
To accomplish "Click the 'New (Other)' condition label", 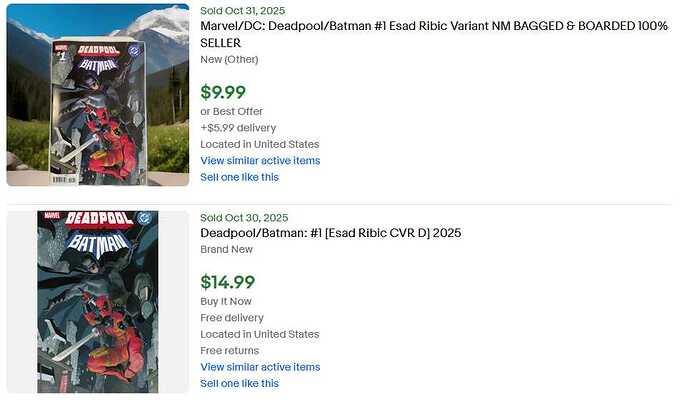I will pyautogui.click(x=231, y=60).
